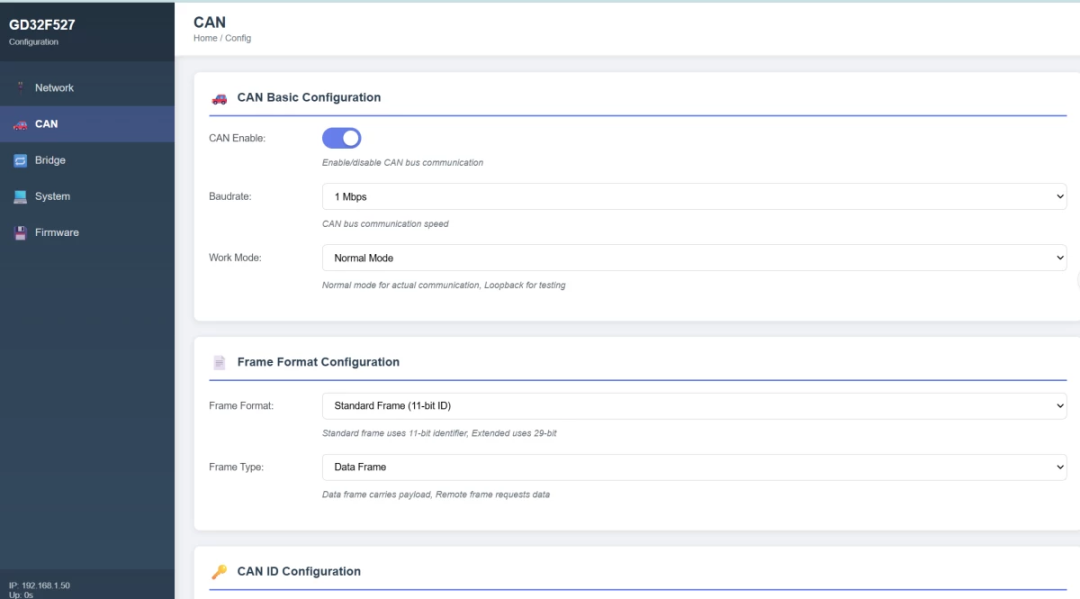Click the Network icon in sidebar
This screenshot has width=1080, height=599.
tap(20, 88)
